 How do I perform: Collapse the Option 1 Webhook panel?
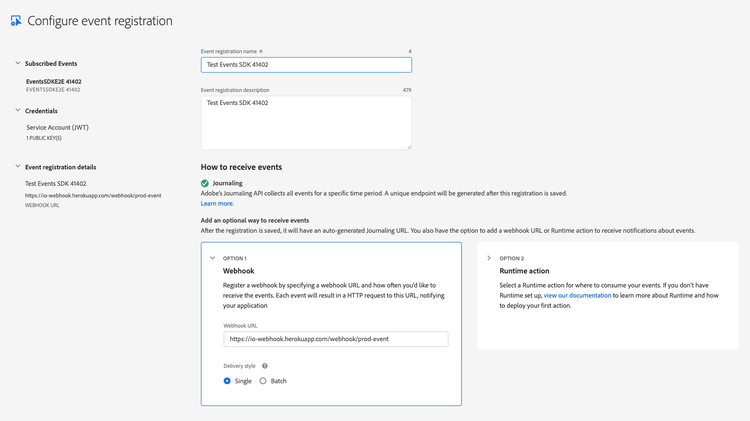click(x=212, y=258)
